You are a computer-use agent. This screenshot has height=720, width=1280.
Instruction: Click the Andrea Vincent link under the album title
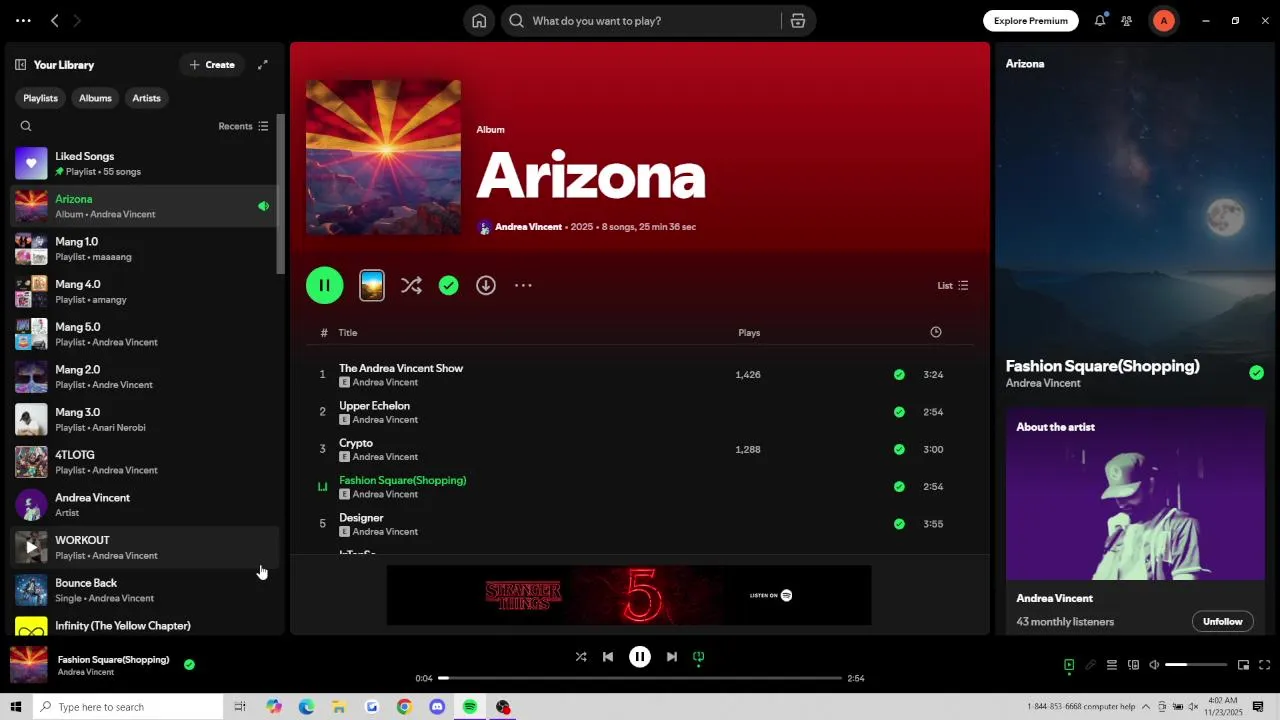[528, 227]
